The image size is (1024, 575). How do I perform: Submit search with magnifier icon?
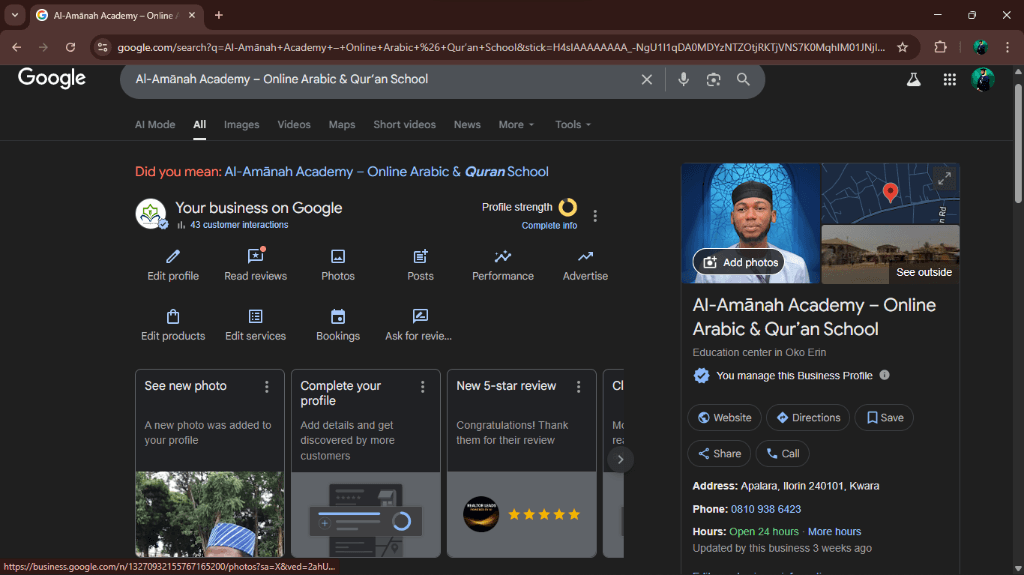(743, 79)
